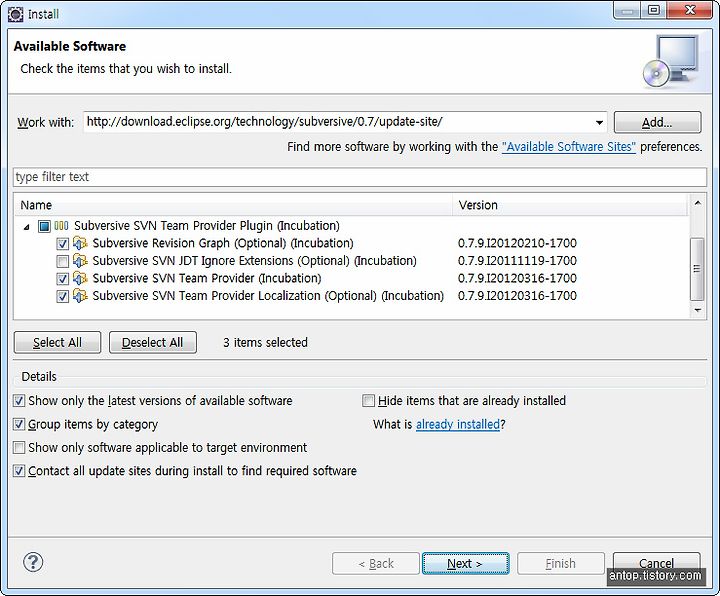Click the Select All button

(x=57, y=343)
